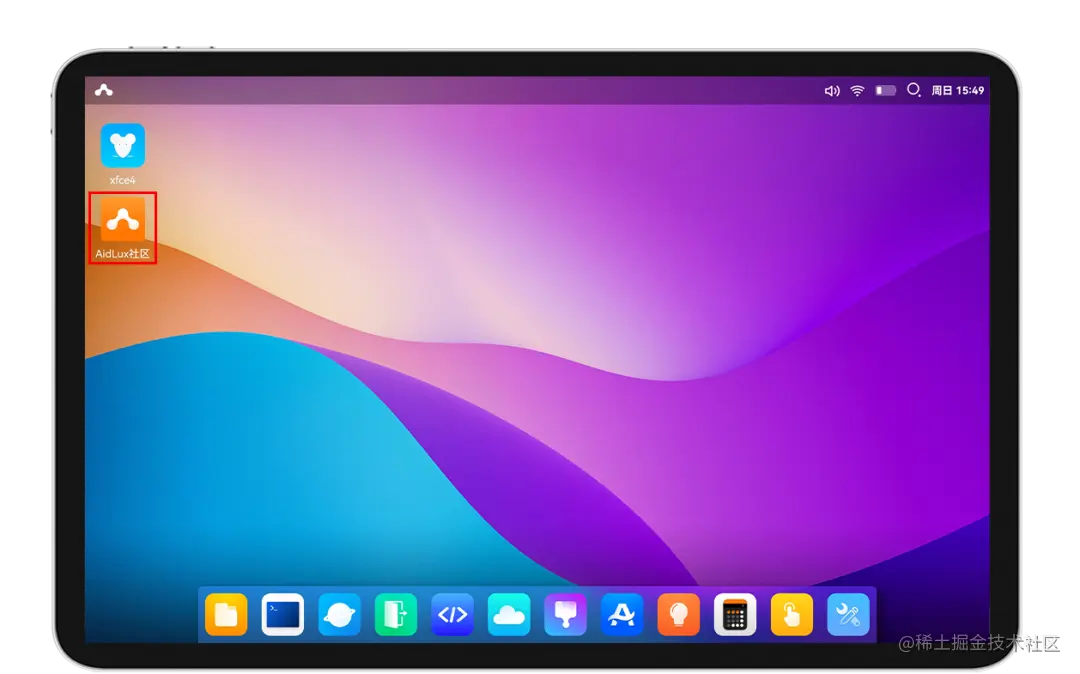Click the green door exit icon in dock
This screenshot has width=1080, height=674.
pos(396,614)
